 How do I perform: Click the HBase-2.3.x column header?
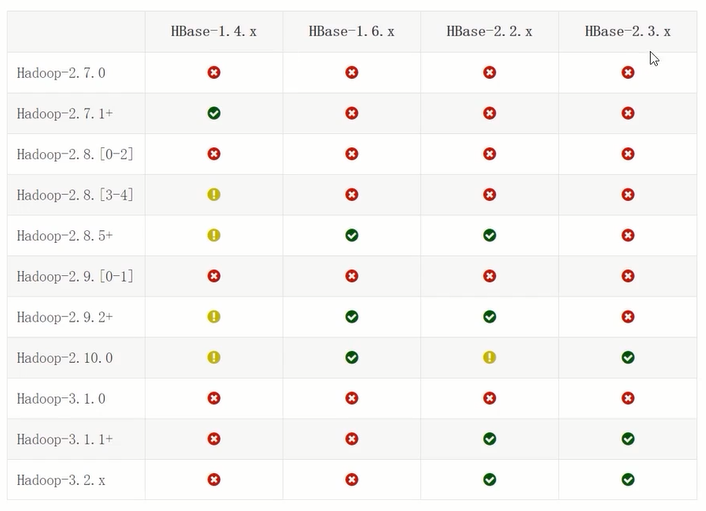[x=627, y=31]
